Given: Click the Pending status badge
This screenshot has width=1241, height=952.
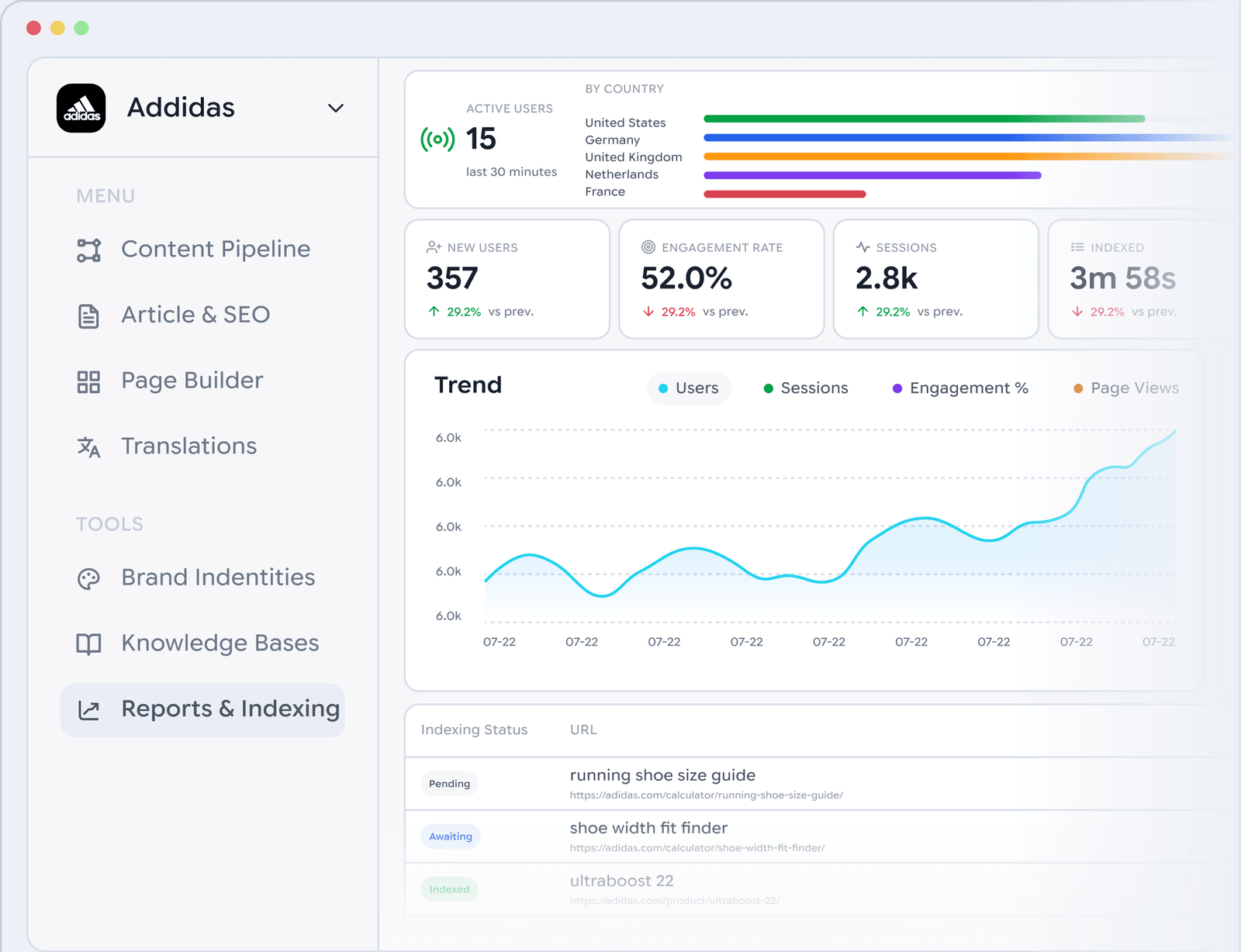Looking at the screenshot, I should pyautogui.click(x=450, y=784).
